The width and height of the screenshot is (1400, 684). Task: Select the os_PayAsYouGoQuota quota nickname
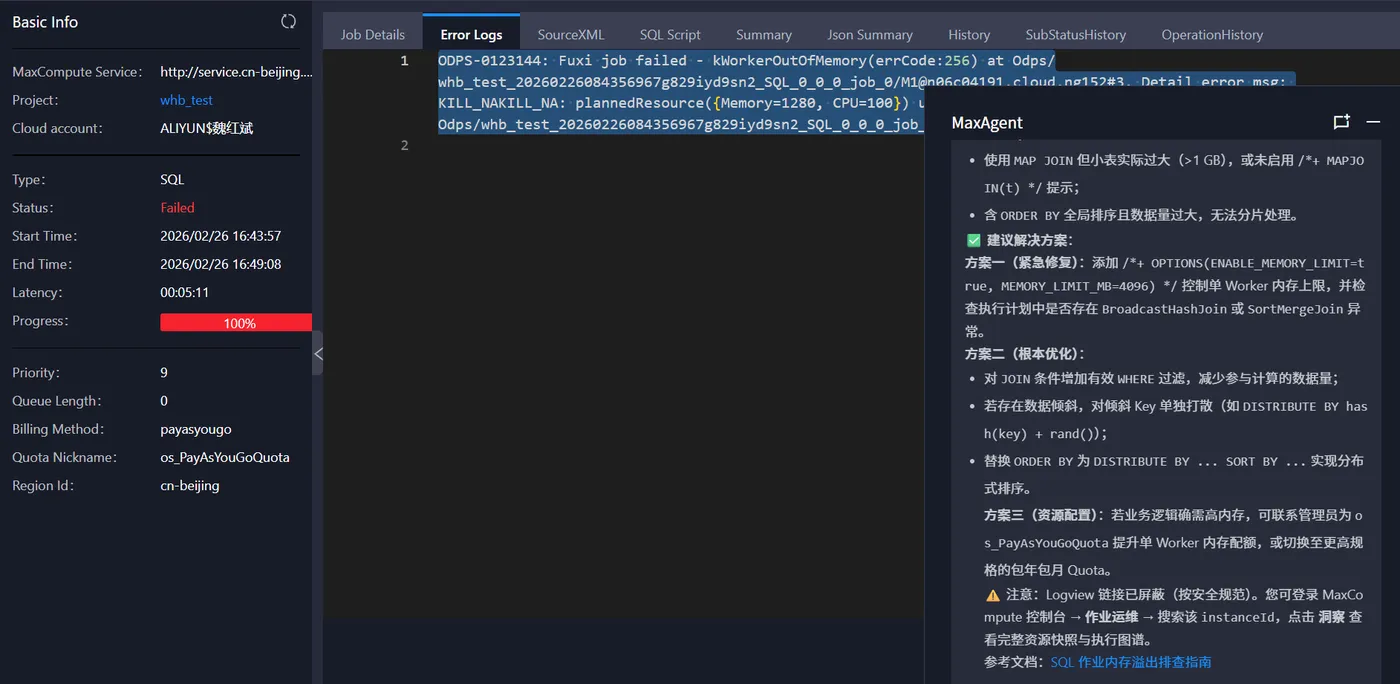point(225,457)
